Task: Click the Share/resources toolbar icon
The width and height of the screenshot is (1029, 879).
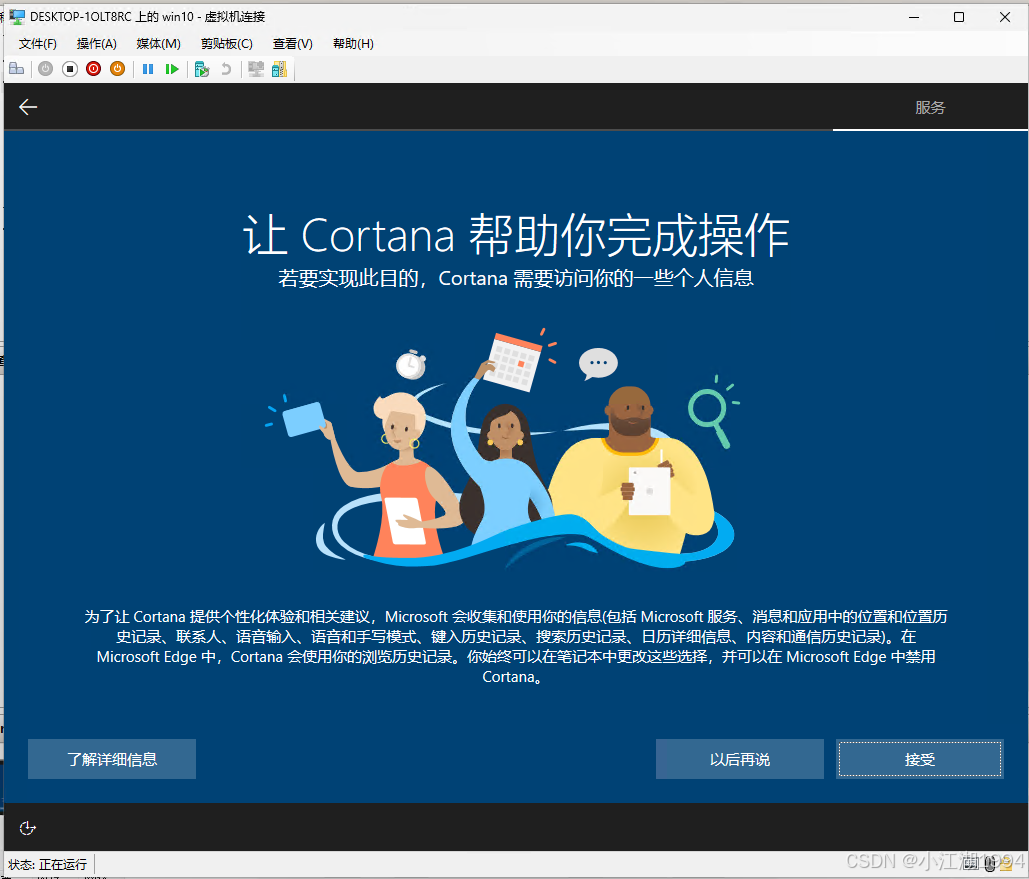Action: [x=280, y=69]
